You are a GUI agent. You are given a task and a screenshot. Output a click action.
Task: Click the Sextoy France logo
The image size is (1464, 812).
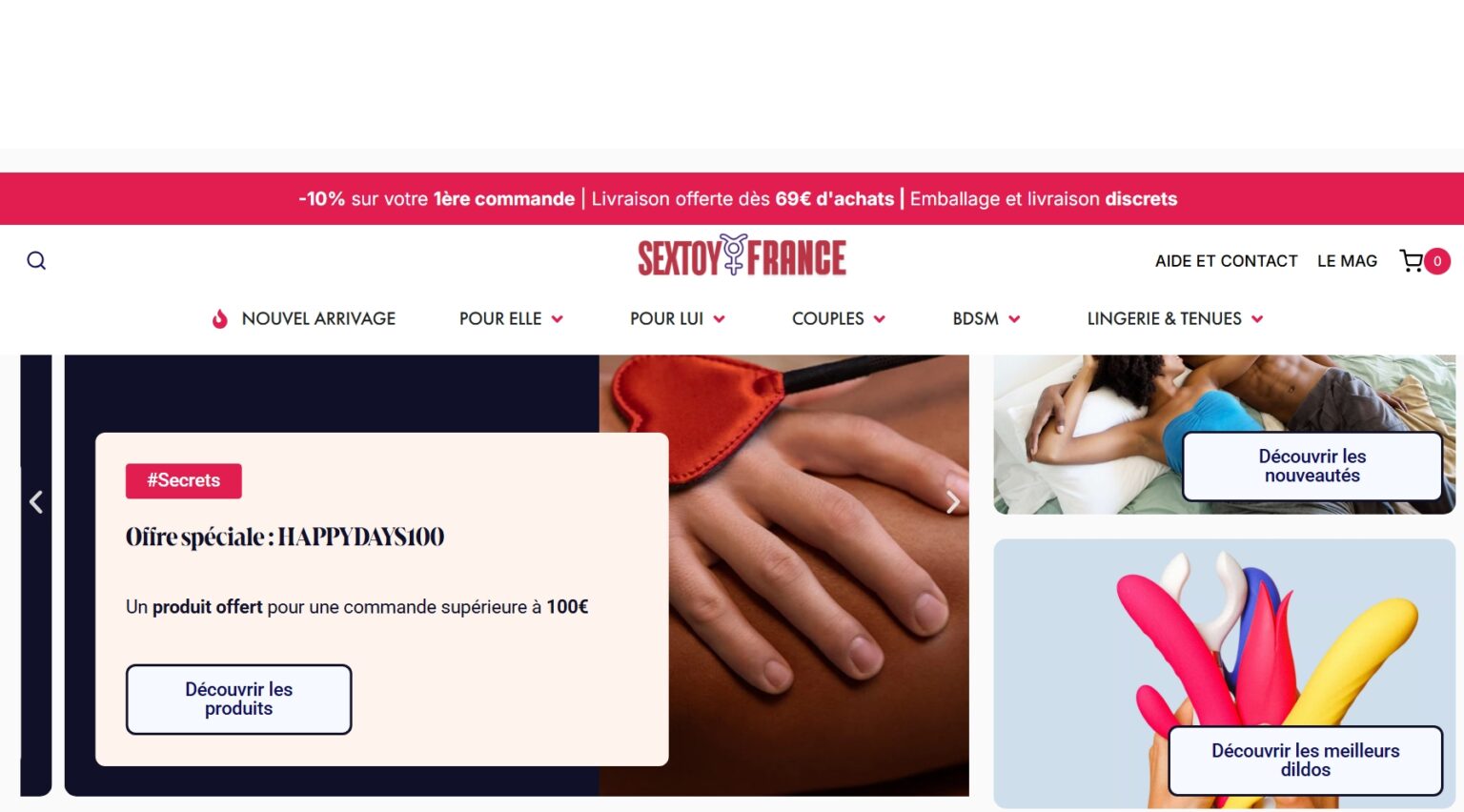coord(742,255)
